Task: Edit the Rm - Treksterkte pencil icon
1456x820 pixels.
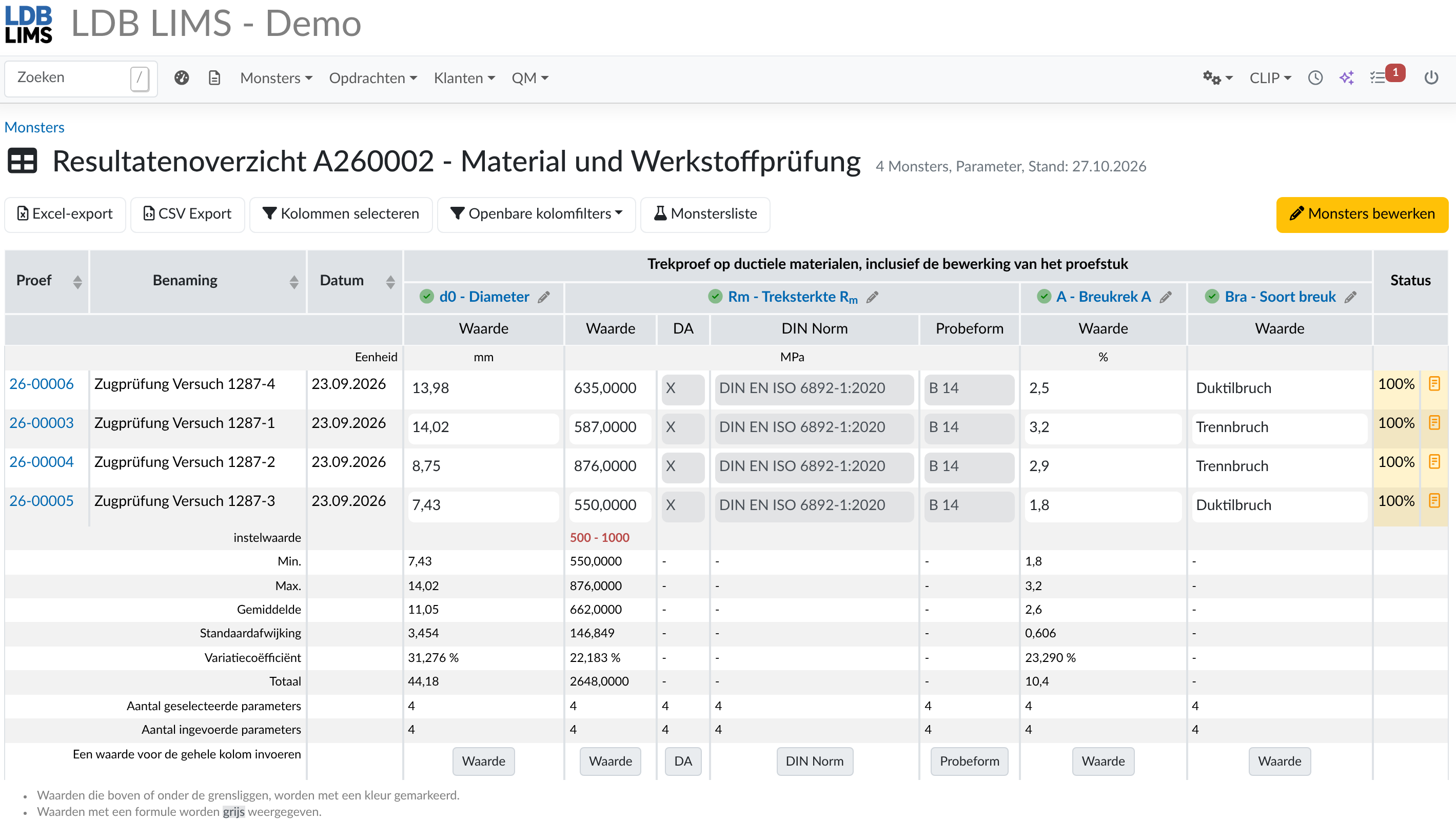Action: [872, 298]
